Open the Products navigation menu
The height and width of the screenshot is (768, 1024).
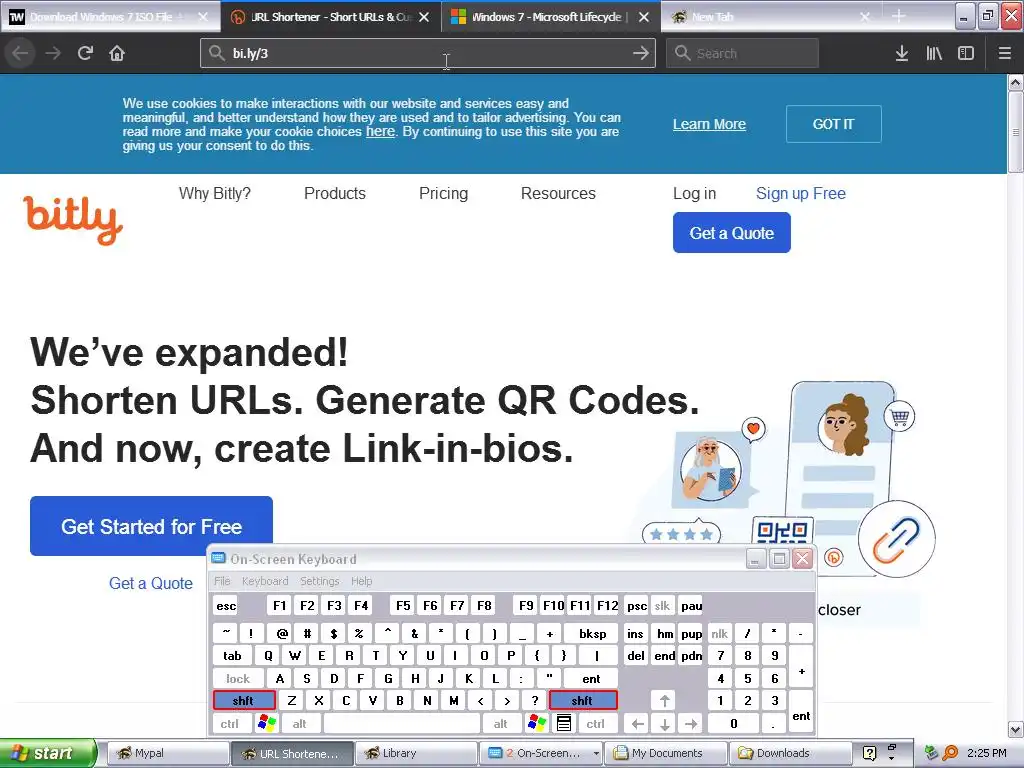335,193
